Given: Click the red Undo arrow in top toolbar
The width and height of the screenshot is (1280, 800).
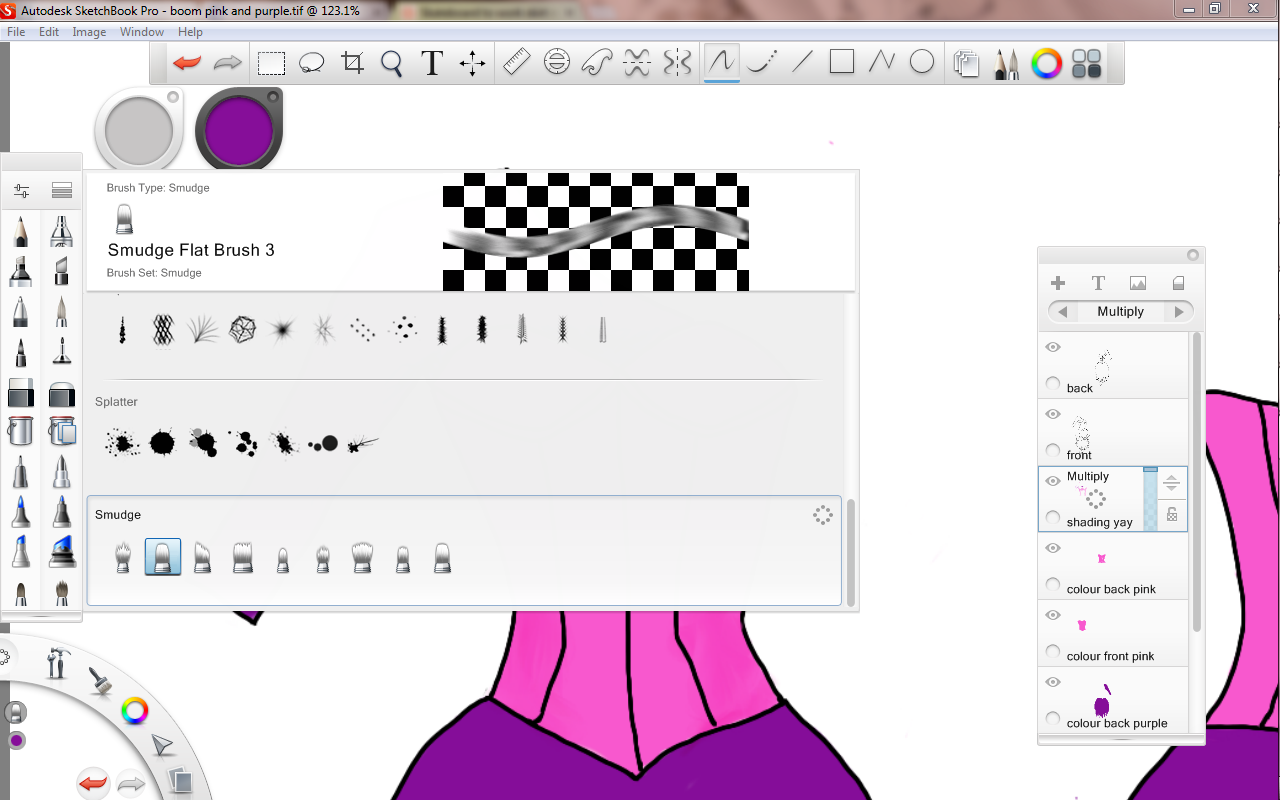Looking at the screenshot, I should click(x=187, y=63).
